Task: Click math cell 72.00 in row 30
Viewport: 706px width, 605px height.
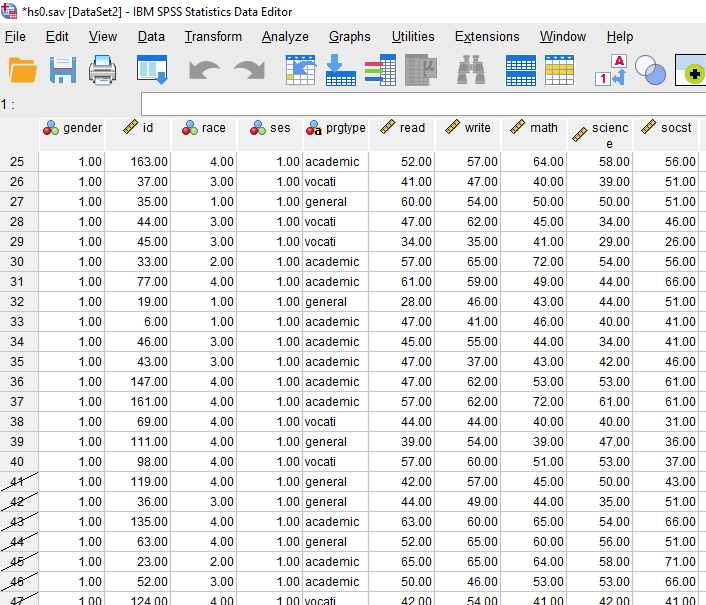Action: point(534,262)
